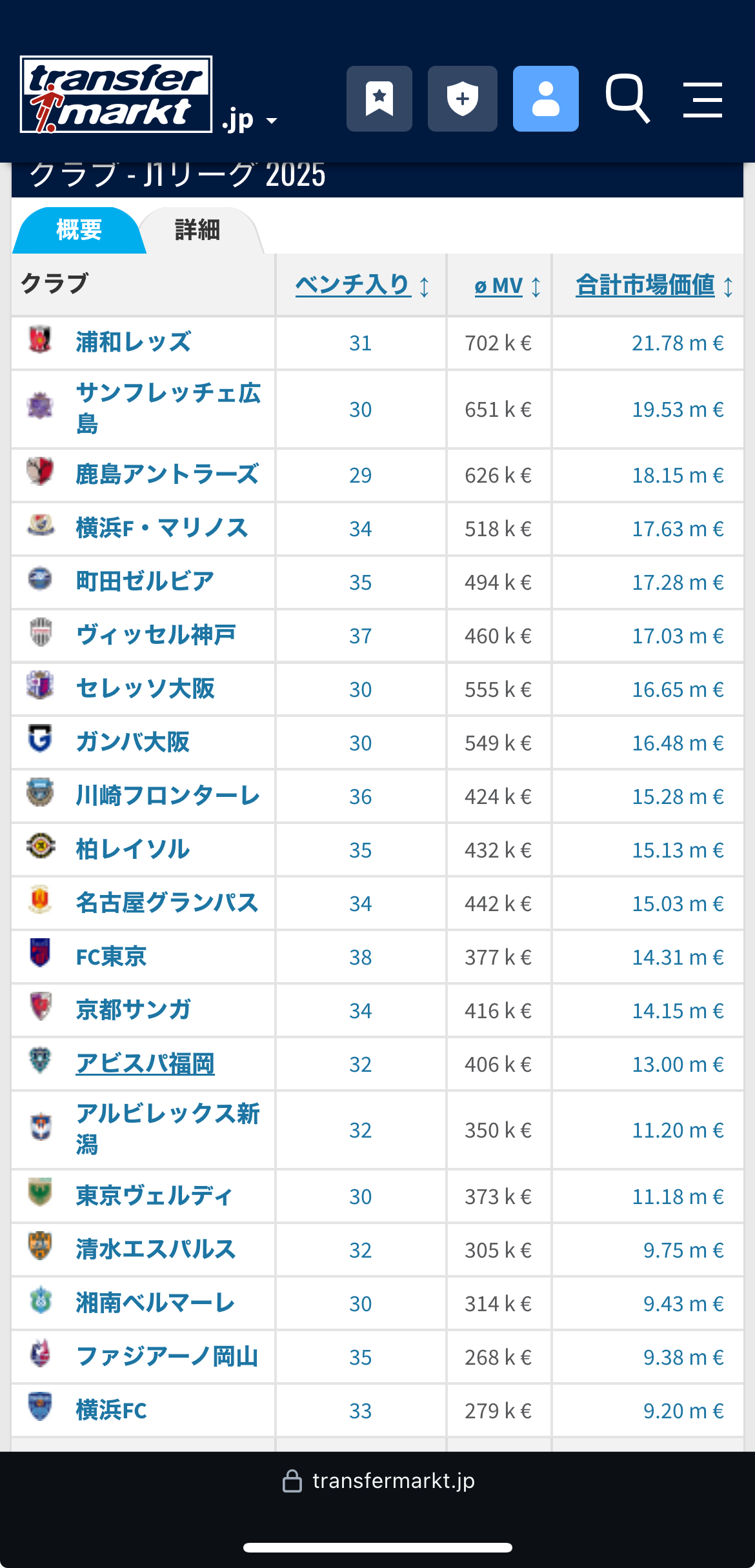This screenshot has height=1568, width=755.
Task: Click the Transfermarkt logo
Action: click(117, 95)
